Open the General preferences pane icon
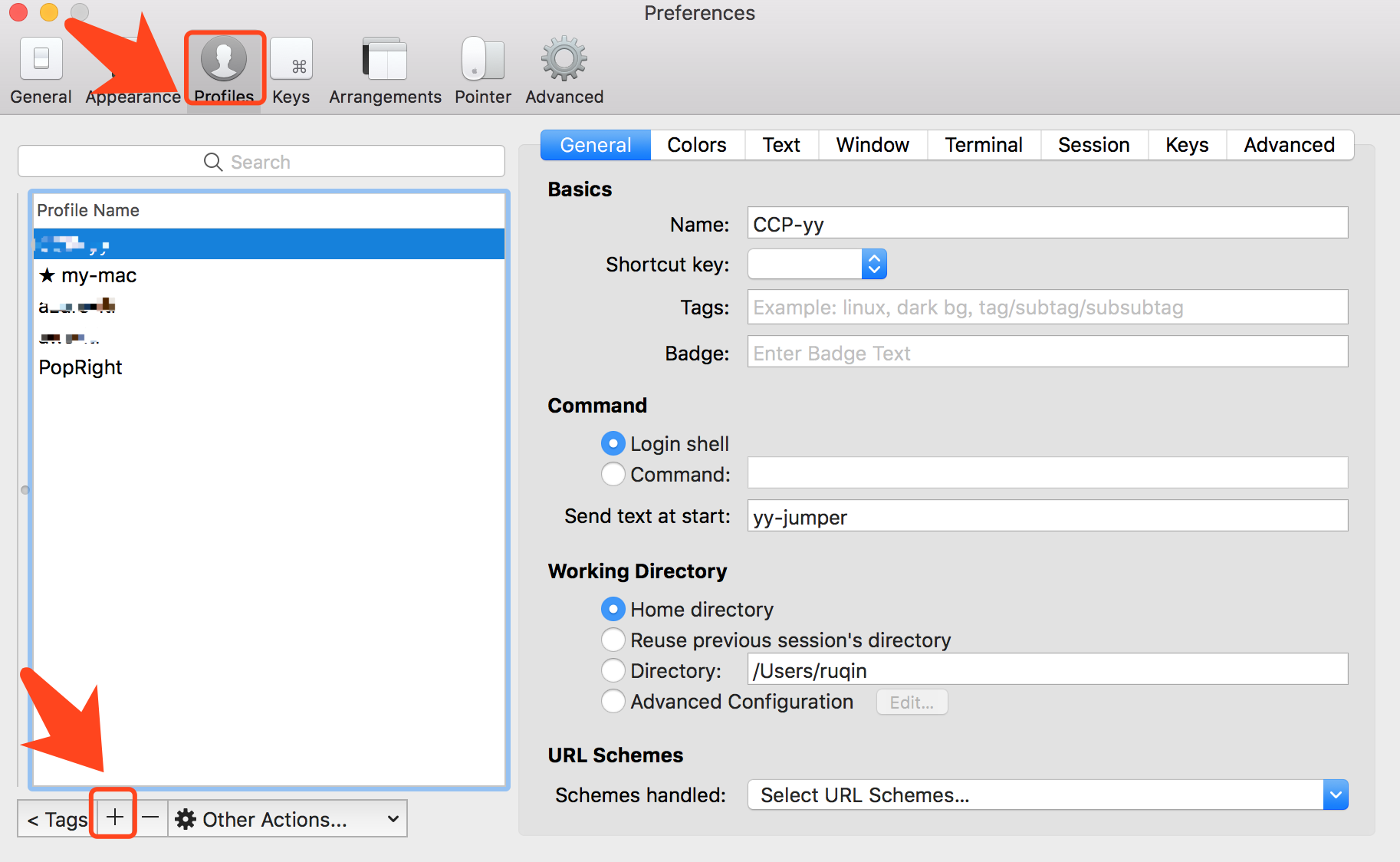Viewport: 1400px width, 862px height. point(41,58)
